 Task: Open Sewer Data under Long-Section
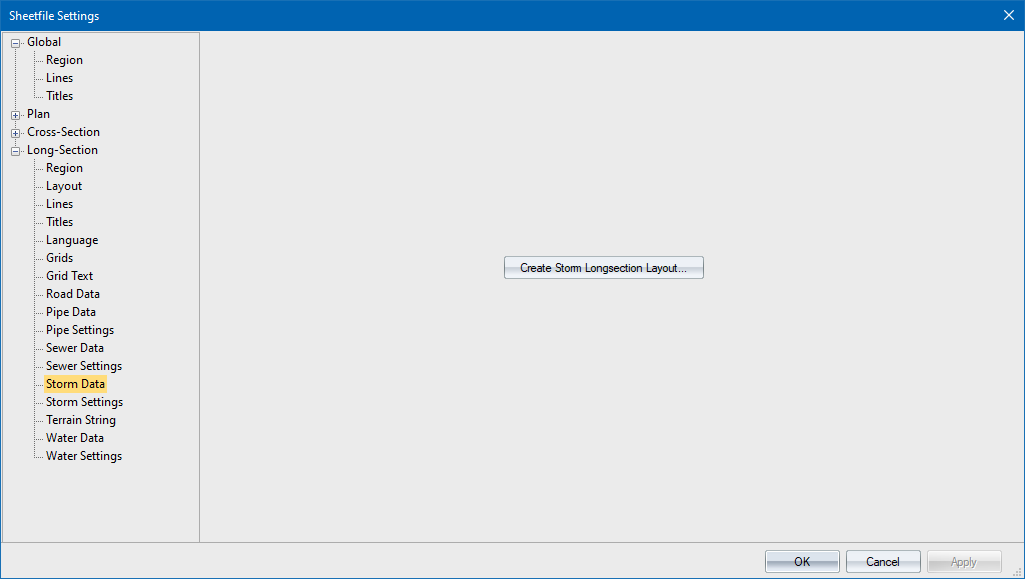tap(74, 348)
